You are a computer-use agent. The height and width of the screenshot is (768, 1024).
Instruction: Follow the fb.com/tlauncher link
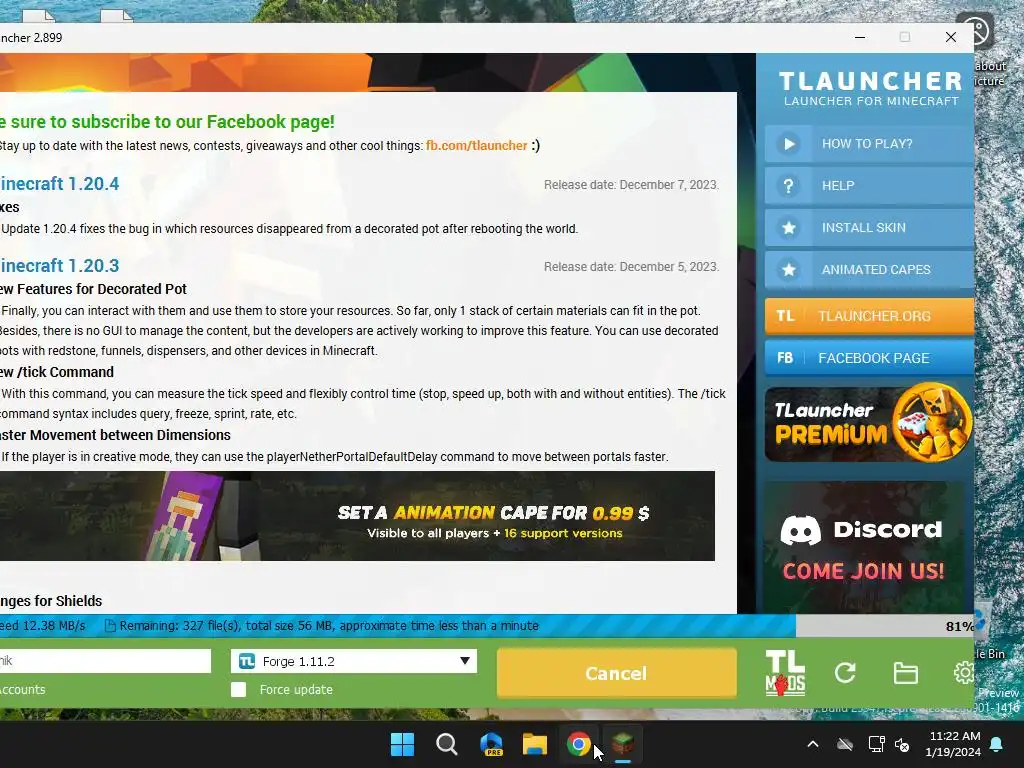click(476, 146)
